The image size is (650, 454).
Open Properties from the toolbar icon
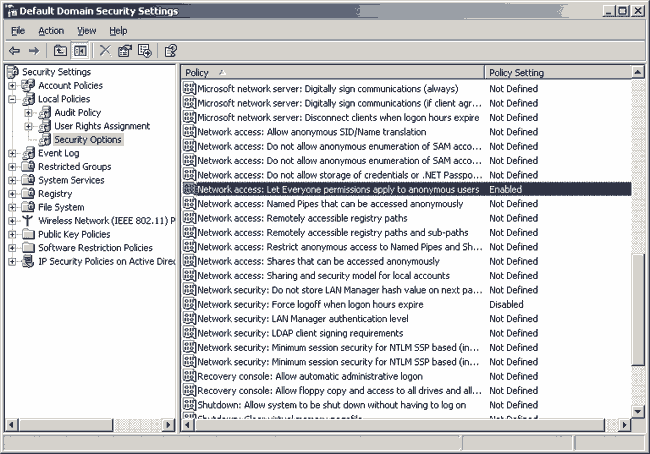pyautogui.click(x=125, y=50)
